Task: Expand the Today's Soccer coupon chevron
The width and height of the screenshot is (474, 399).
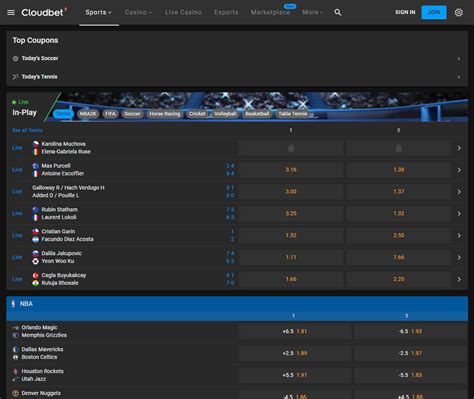Action: (x=459, y=59)
